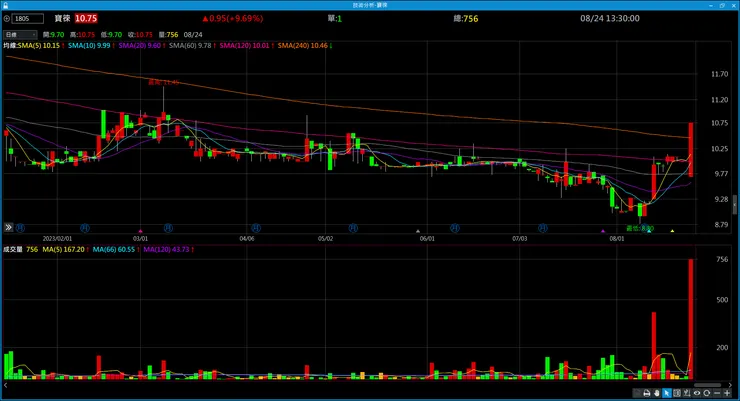Click the 最高 11.45 high-price annotation
740x401 pixels.
pos(164,82)
